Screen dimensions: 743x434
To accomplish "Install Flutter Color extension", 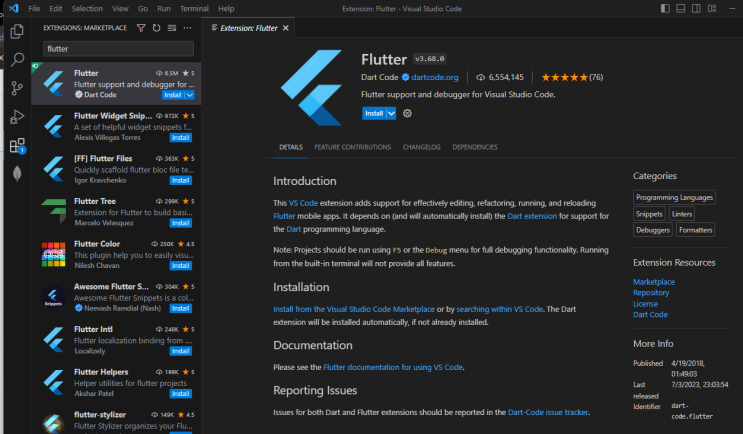I will 181,265.
